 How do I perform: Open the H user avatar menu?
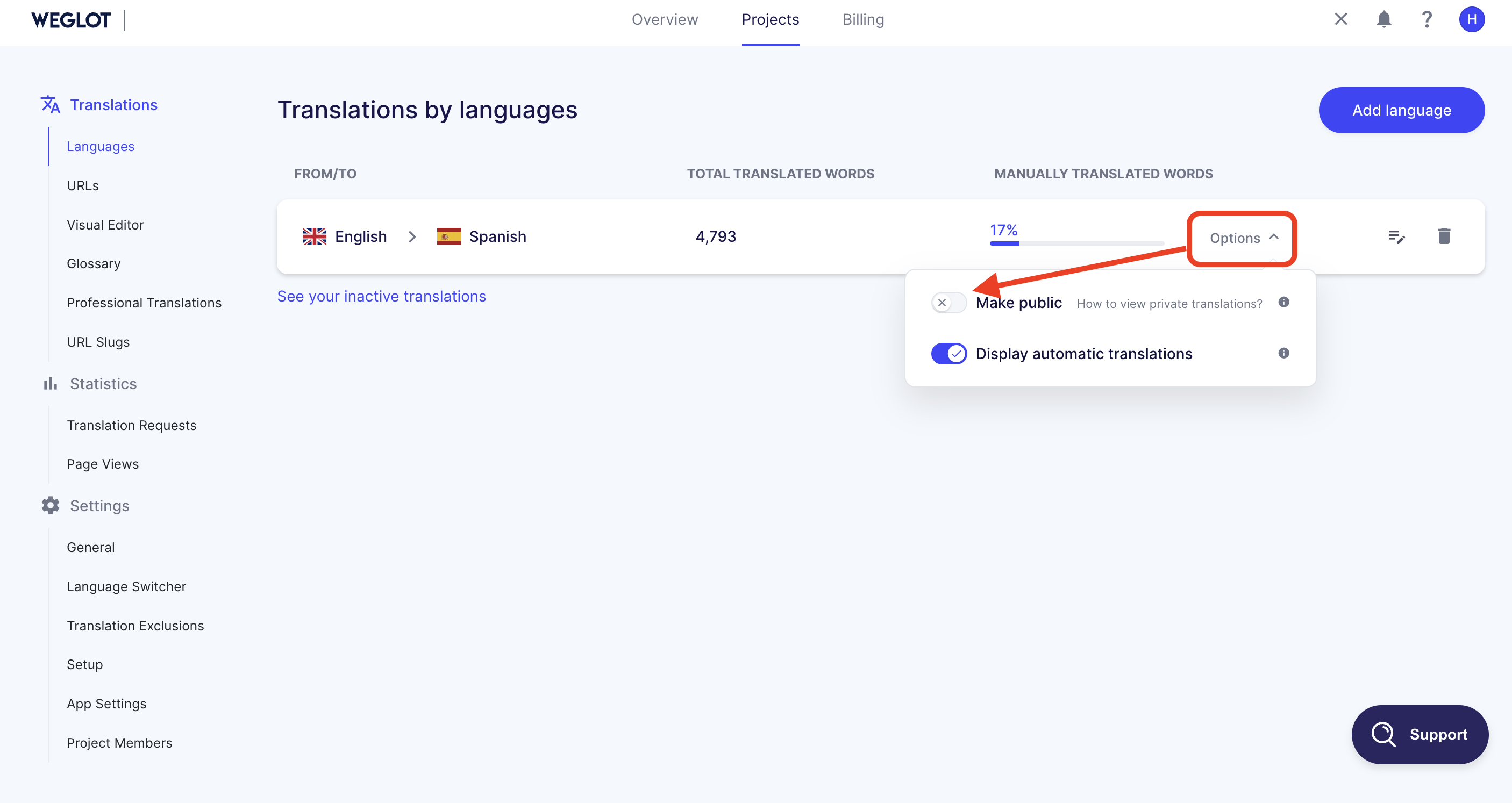[x=1472, y=19]
